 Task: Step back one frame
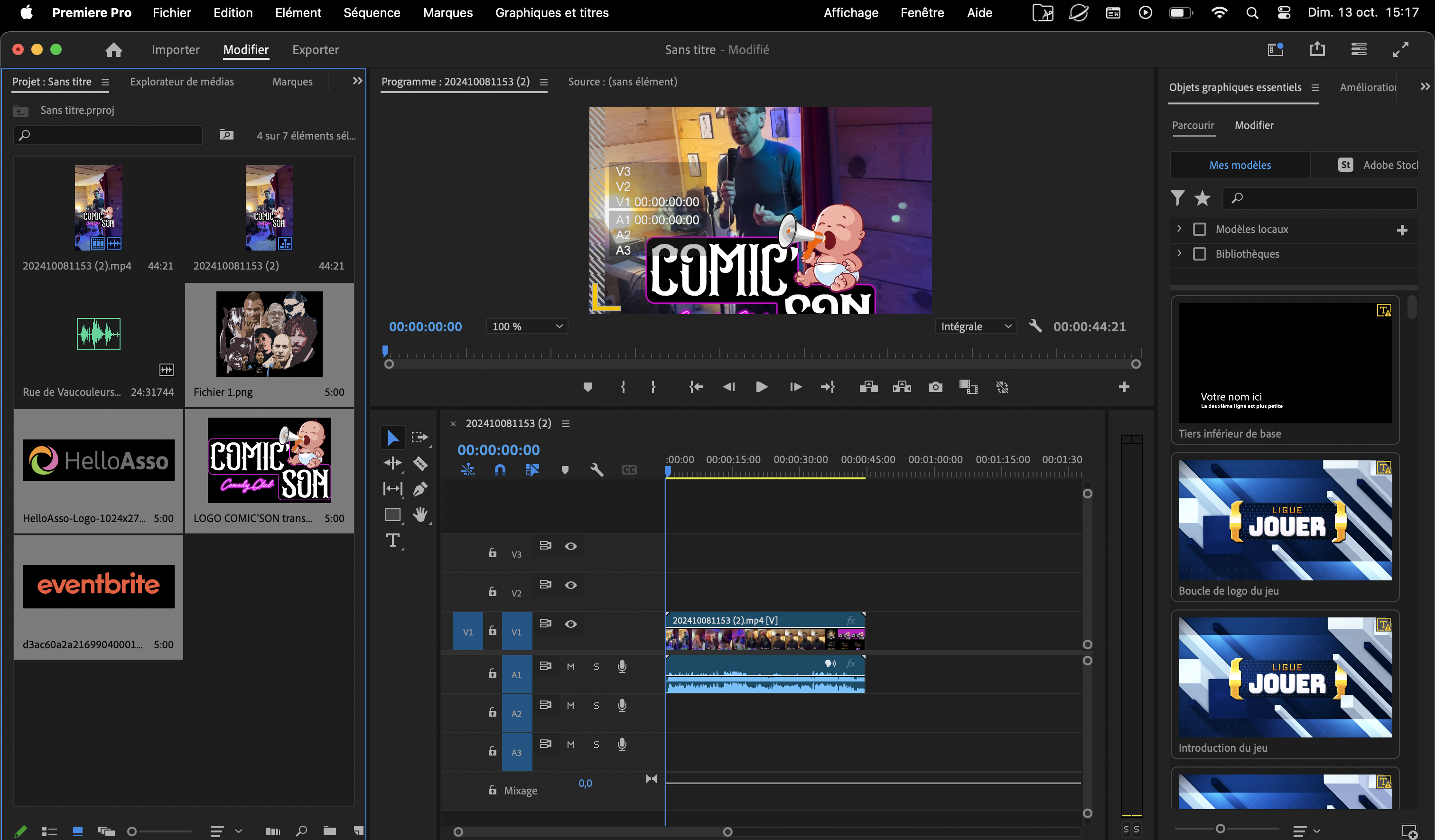point(728,387)
